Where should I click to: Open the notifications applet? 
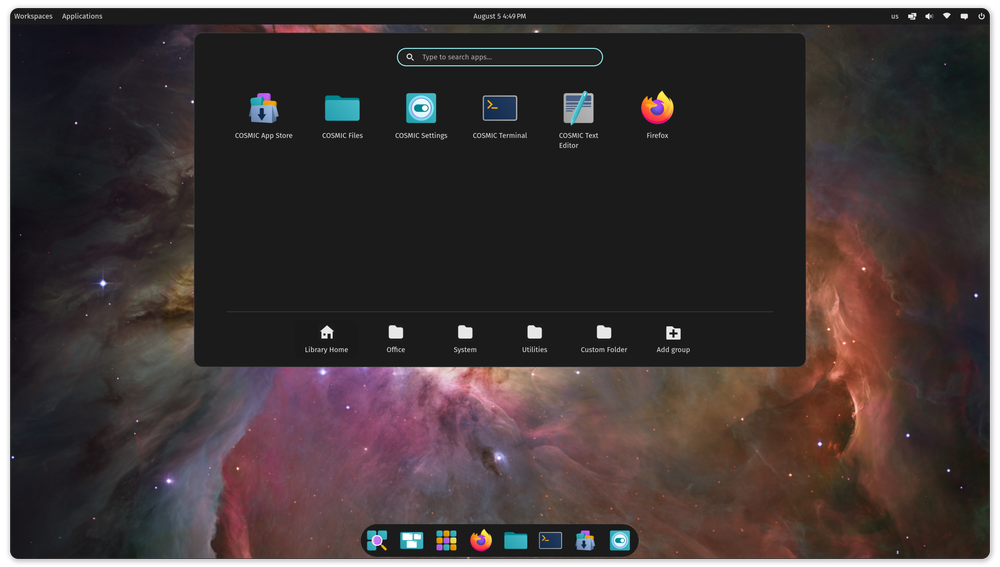pyautogui.click(x=964, y=17)
